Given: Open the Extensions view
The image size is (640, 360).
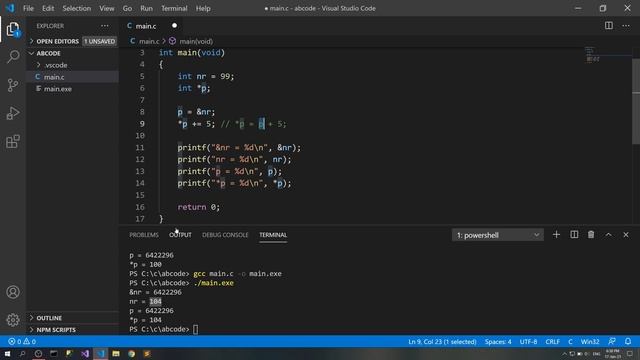Looking at the screenshot, I should tap(13, 142).
